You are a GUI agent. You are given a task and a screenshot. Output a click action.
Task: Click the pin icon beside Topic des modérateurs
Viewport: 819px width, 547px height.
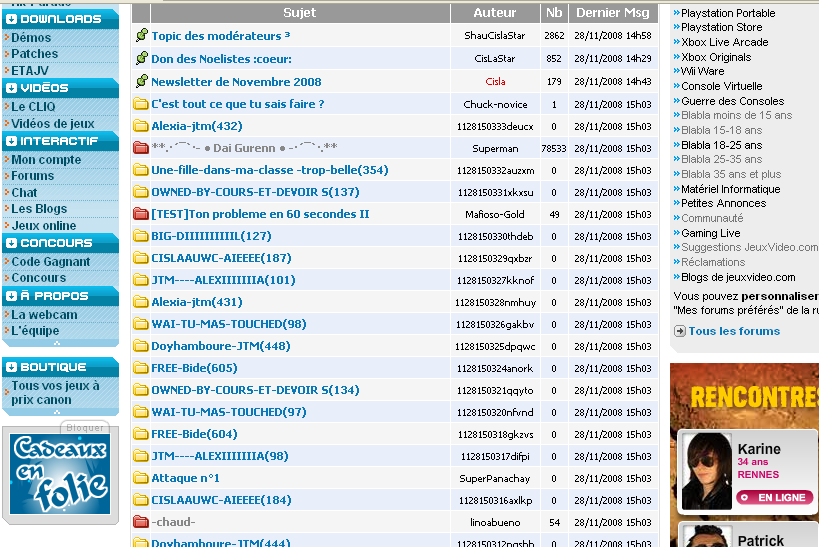click(141, 36)
